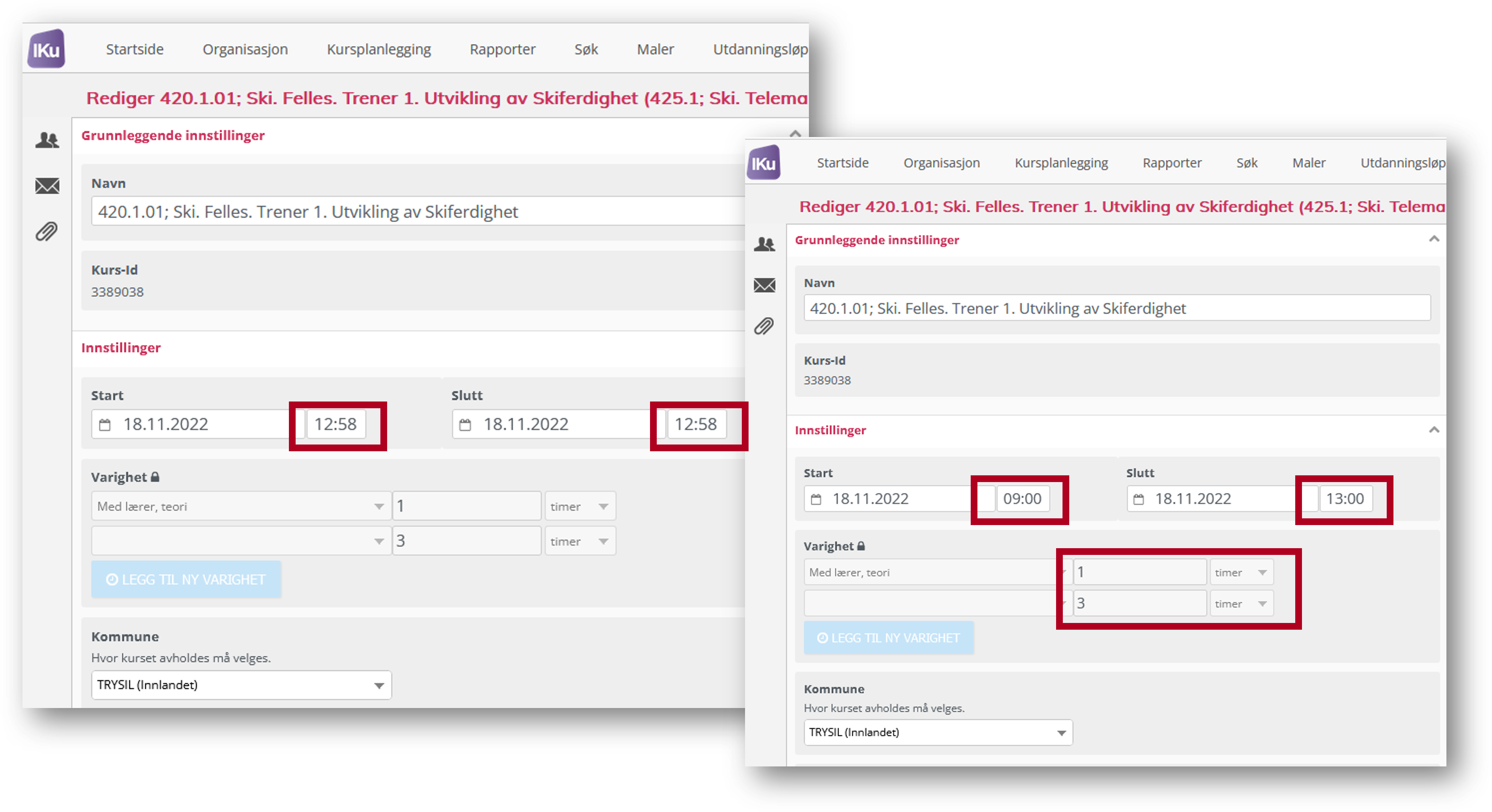The height and width of the screenshot is (812, 1492).
Task: Click the IKu logo in the front window
Action: pos(763,163)
